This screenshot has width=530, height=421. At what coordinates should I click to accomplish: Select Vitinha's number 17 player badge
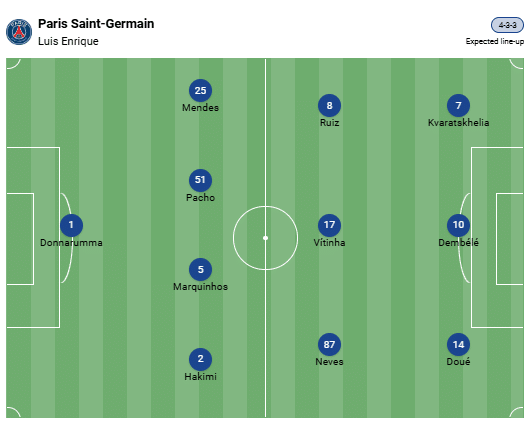330,225
